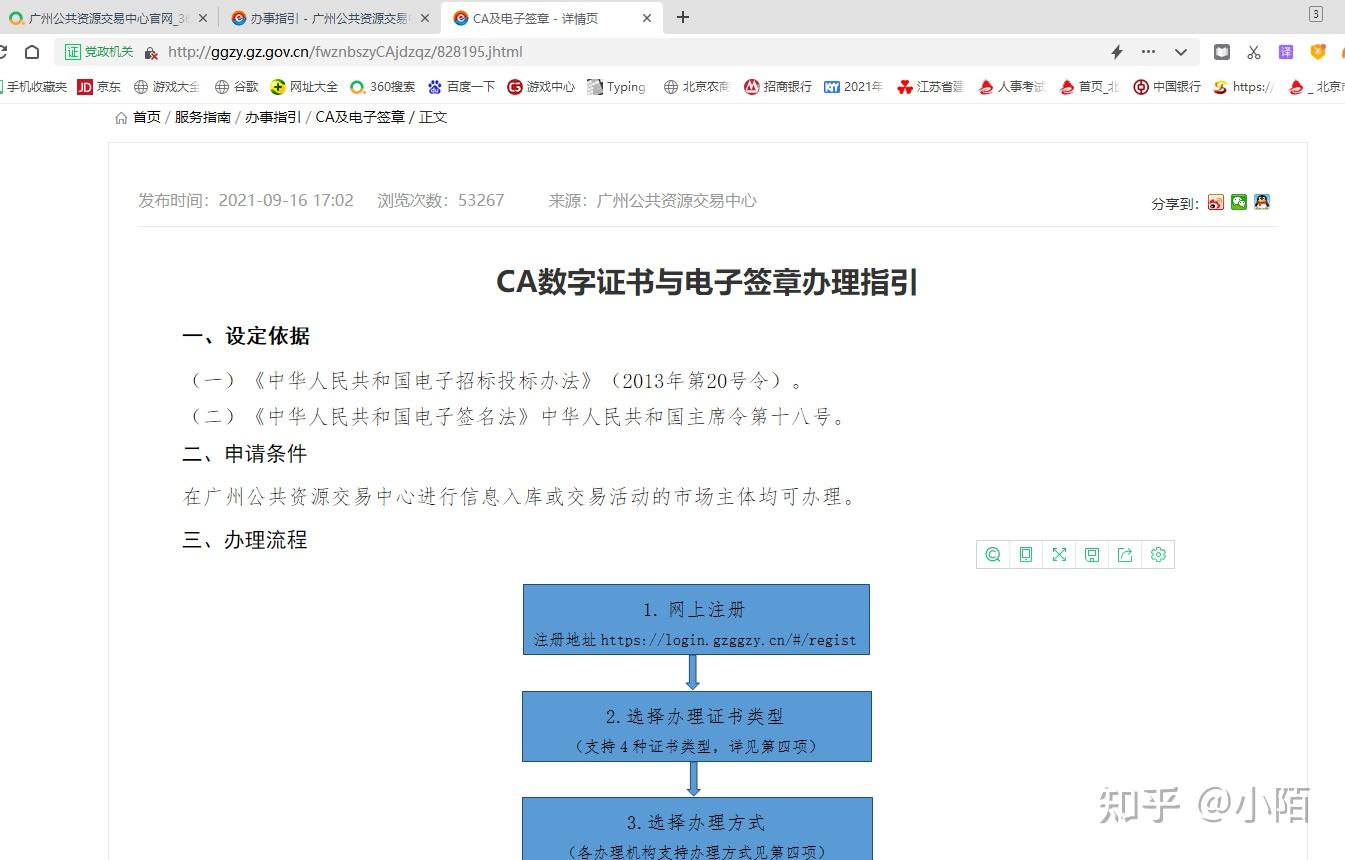The width and height of the screenshot is (1345, 860).
Task: Go to CA及电子签章 in breadcrumb
Action: (360, 117)
